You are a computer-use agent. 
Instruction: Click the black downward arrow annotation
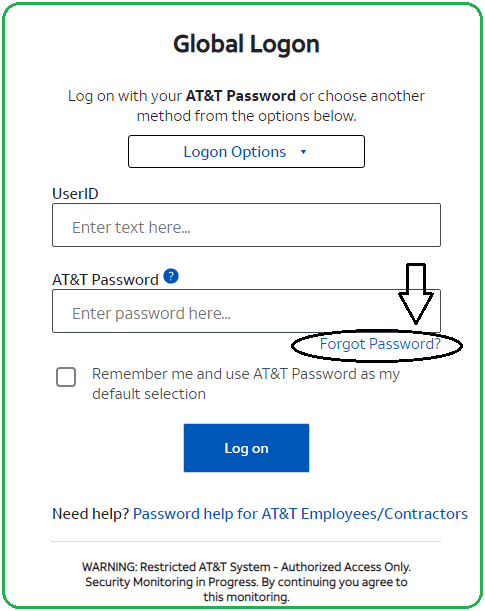pos(416,294)
